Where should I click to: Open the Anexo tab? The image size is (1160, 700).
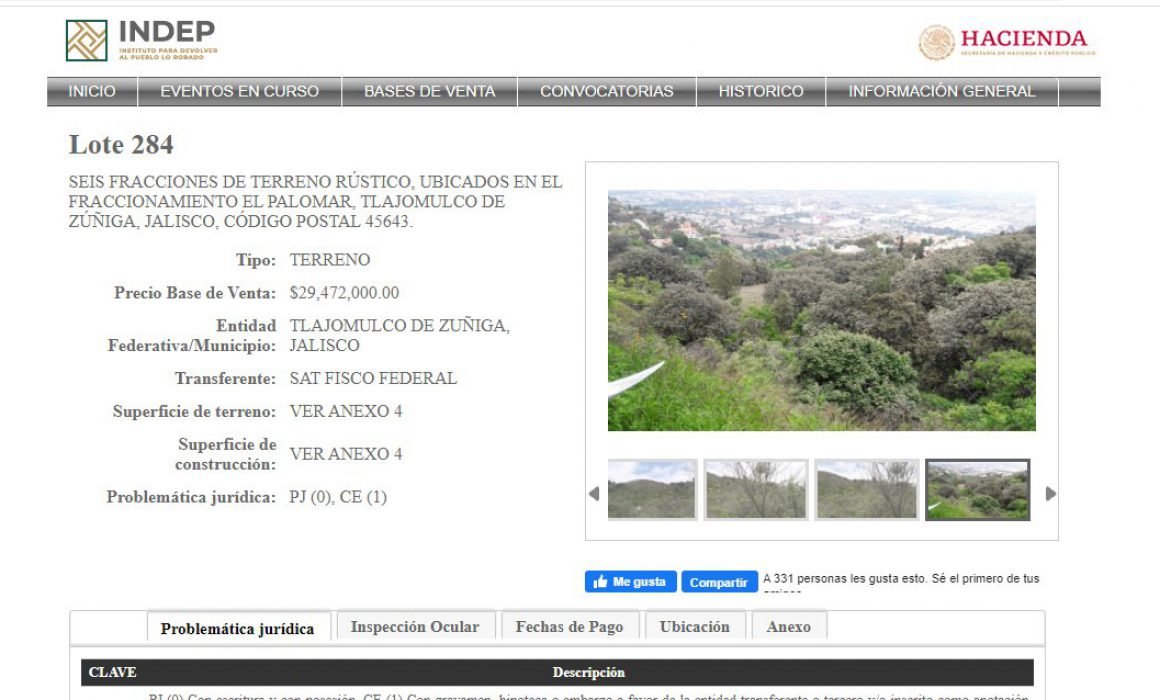tap(789, 627)
